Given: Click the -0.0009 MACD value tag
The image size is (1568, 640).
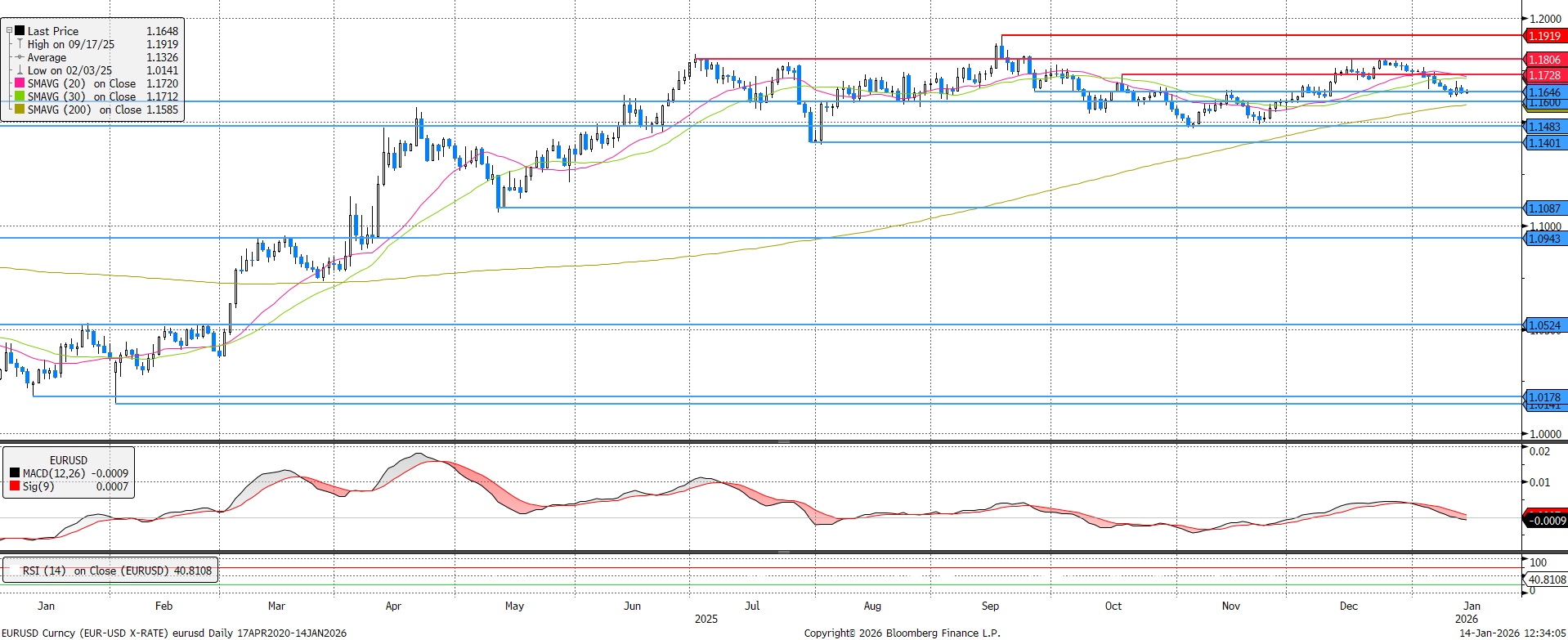Looking at the screenshot, I should (1546, 521).
